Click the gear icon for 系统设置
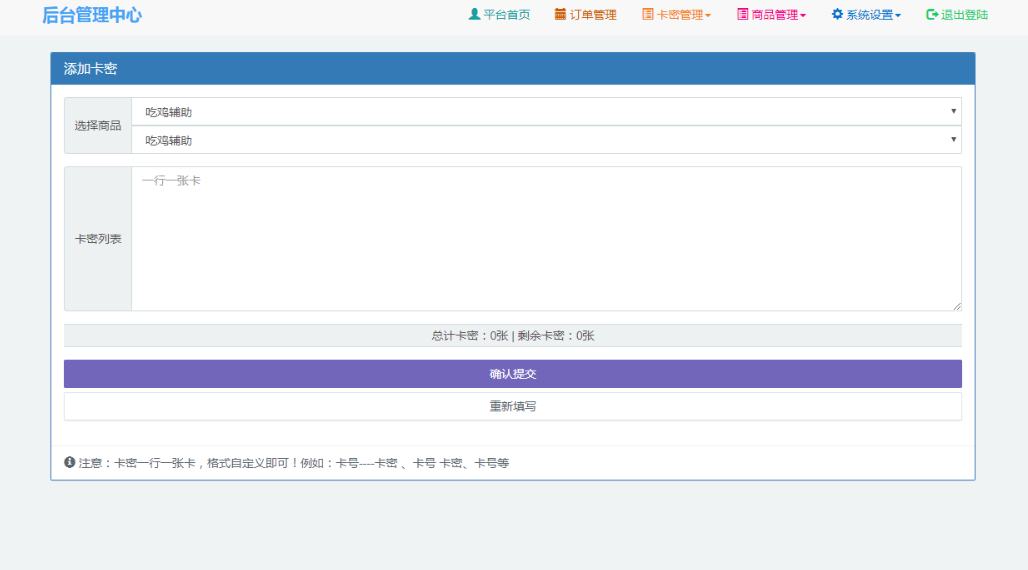This screenshot has height=570, width=1028. pyautogui.click(x=837, y=15)
